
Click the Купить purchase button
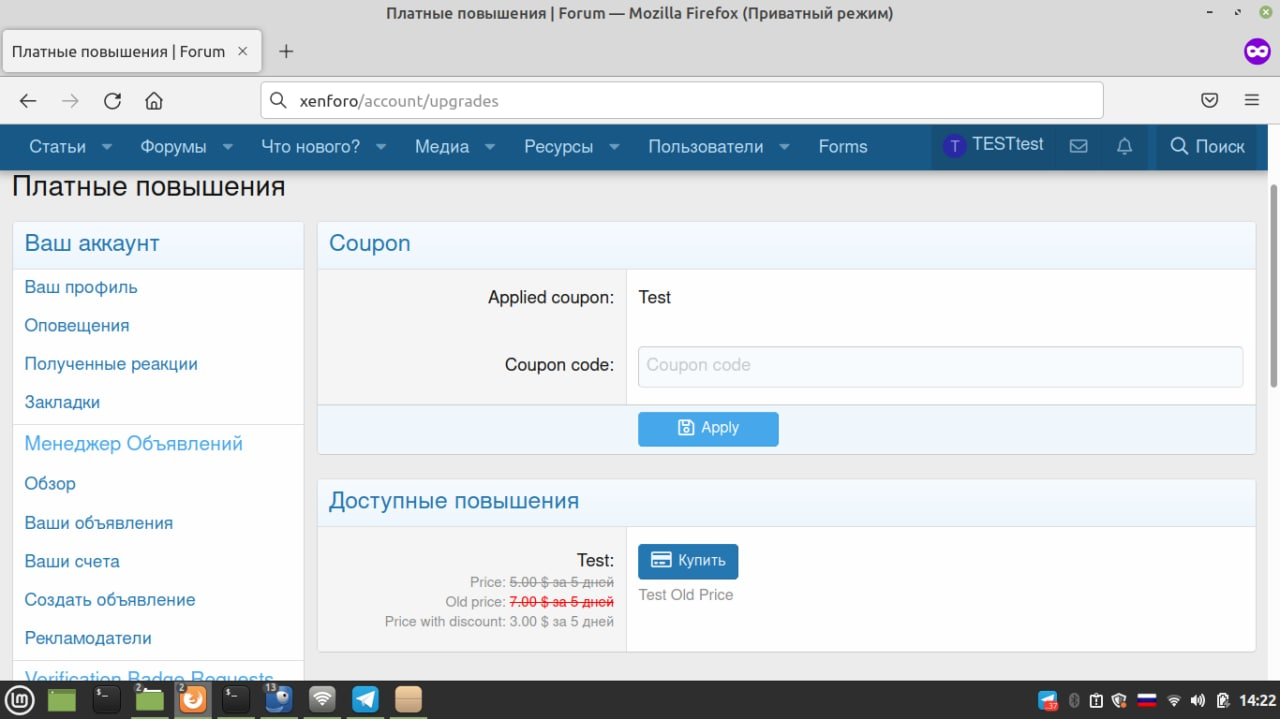coord(688,561)
